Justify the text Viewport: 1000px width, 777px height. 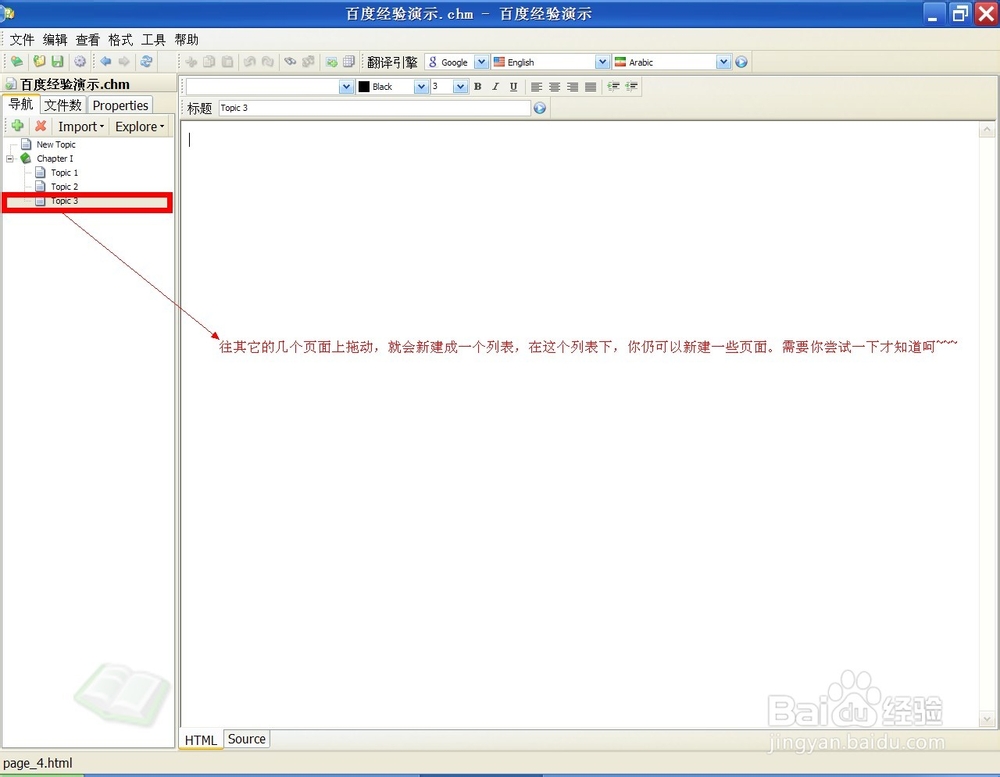coord(591,87)
